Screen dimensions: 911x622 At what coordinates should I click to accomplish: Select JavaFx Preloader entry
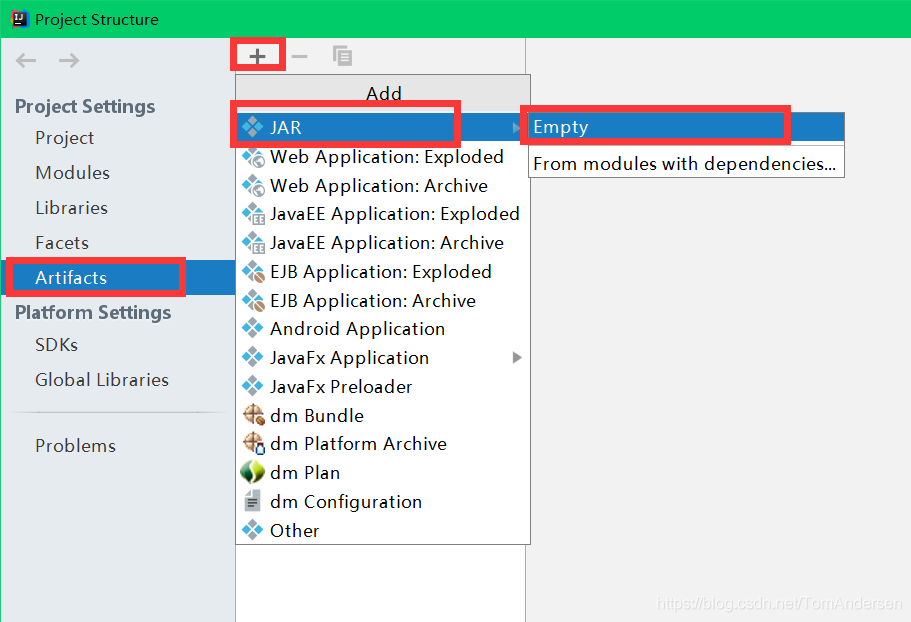coord(383,387)
